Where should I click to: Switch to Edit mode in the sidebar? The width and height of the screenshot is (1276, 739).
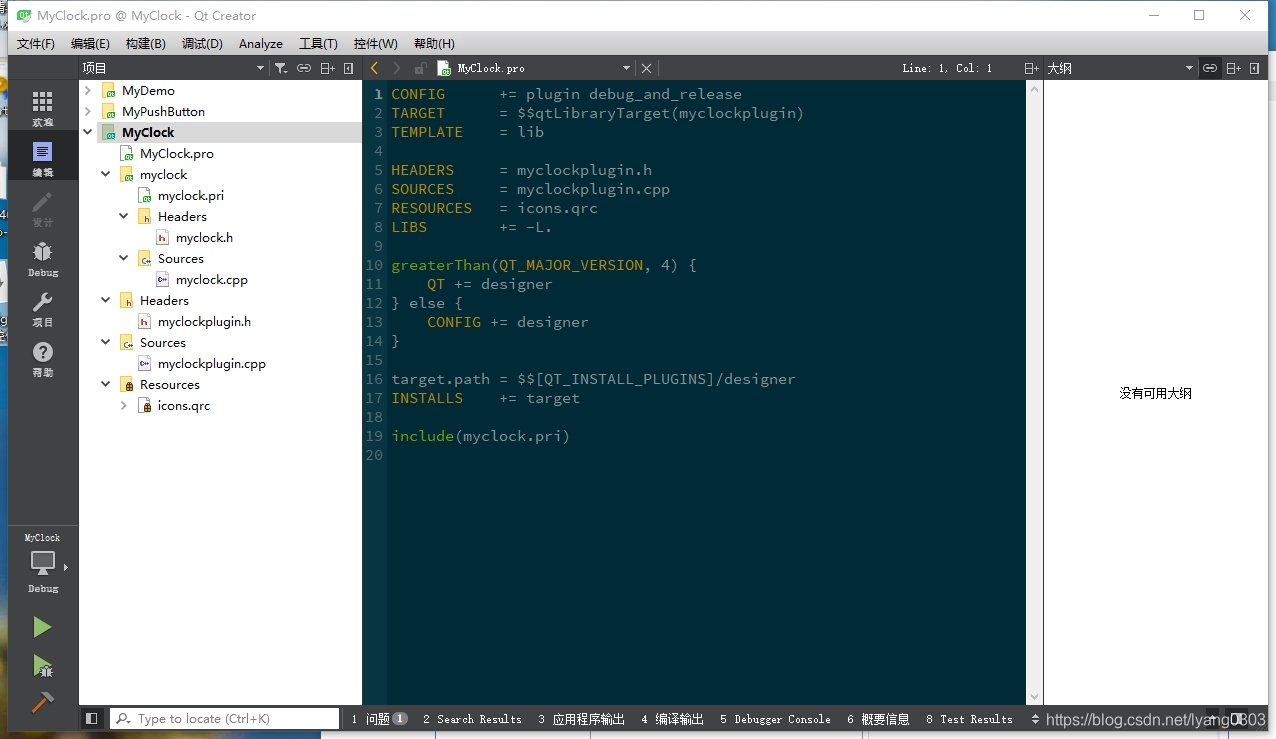pos(43,158)
